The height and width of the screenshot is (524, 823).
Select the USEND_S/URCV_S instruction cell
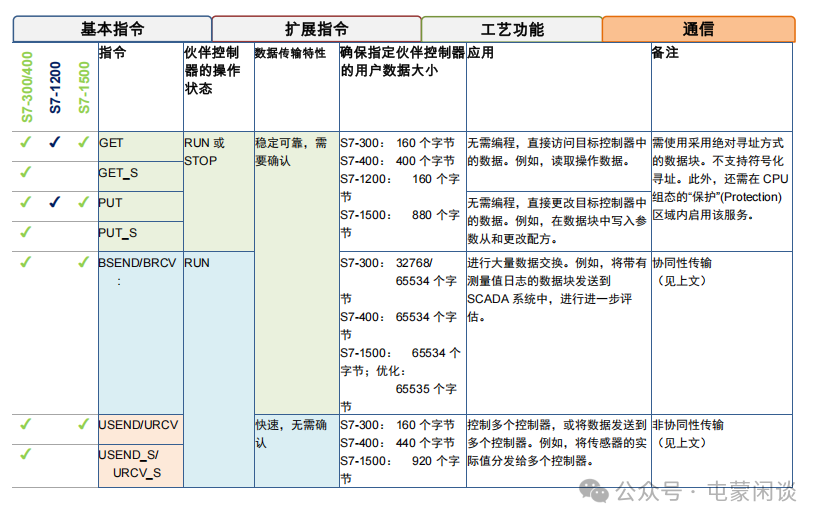tap(141, 466)
